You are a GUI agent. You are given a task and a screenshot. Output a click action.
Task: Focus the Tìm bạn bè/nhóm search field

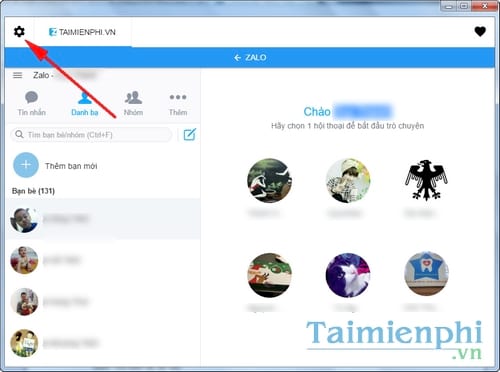click(x=91, y=135)
